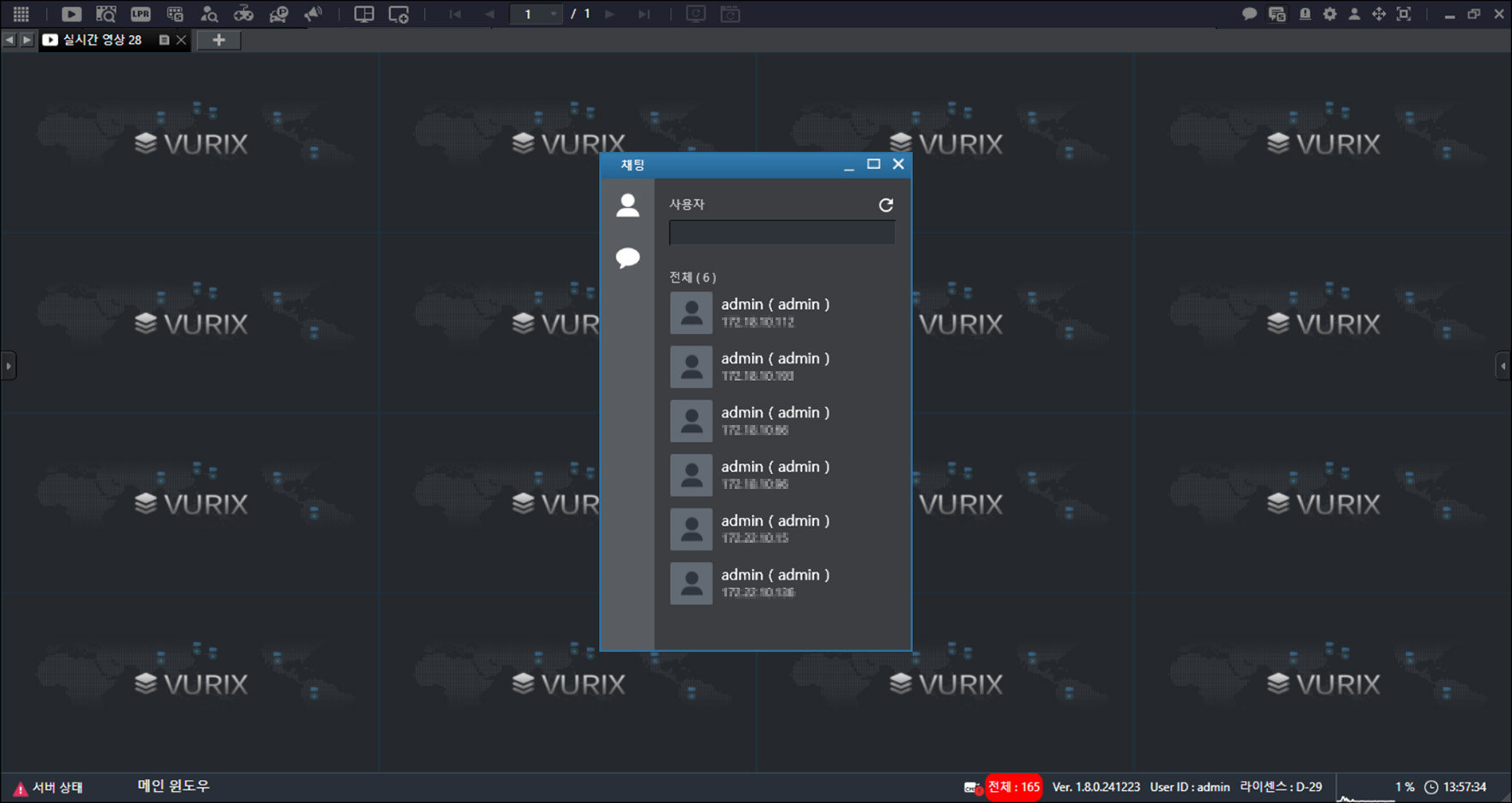Open 서버 상태 server status warning
Viewport: 1512px width, 803px height.
(49, 788)
